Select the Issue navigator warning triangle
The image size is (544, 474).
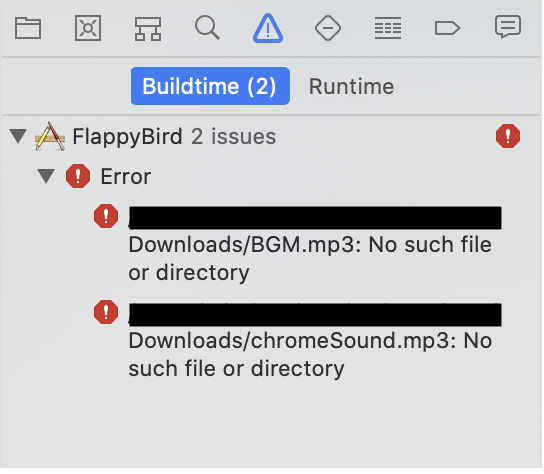[268, 28]
